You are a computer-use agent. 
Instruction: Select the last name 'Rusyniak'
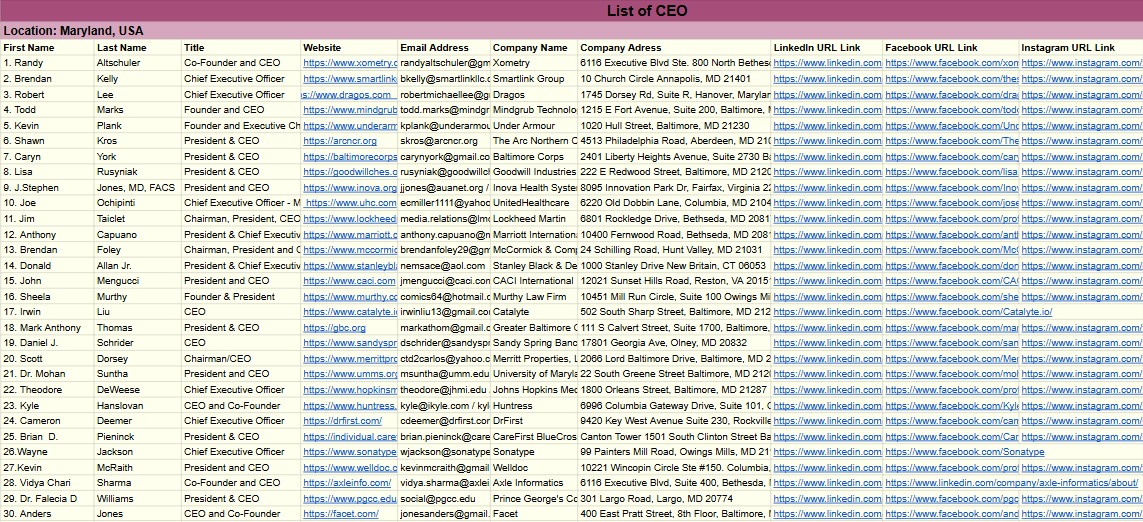point(138,172)
